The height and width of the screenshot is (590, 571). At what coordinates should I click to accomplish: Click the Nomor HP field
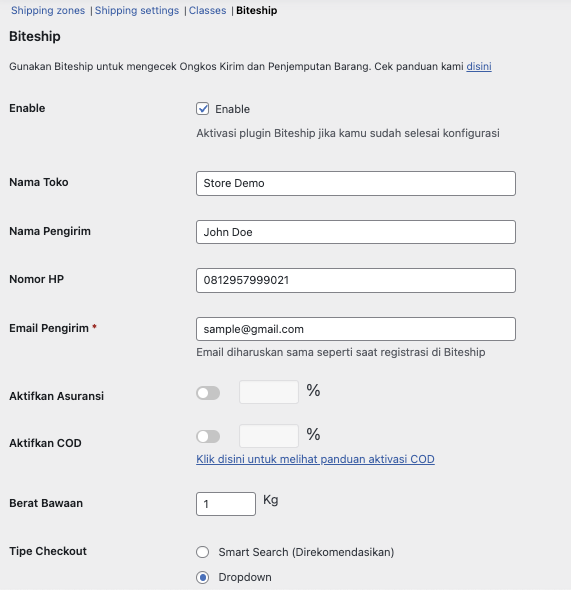pos(356,280)
